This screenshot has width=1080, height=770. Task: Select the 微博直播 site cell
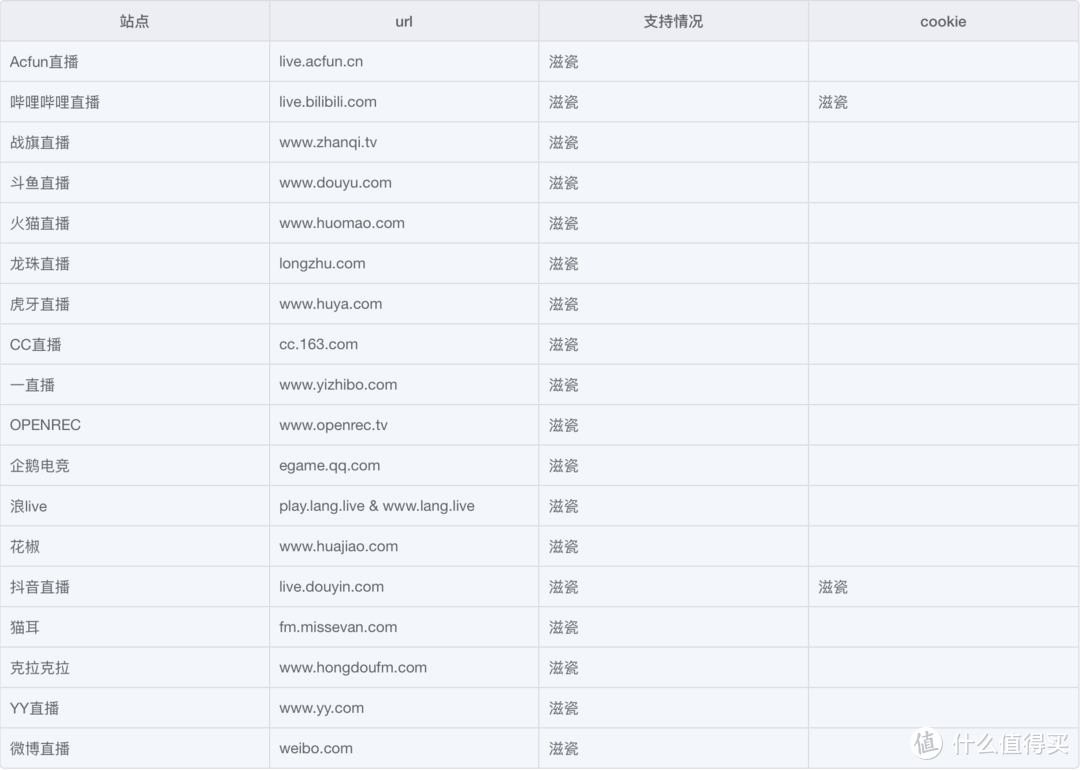[134, 749]
